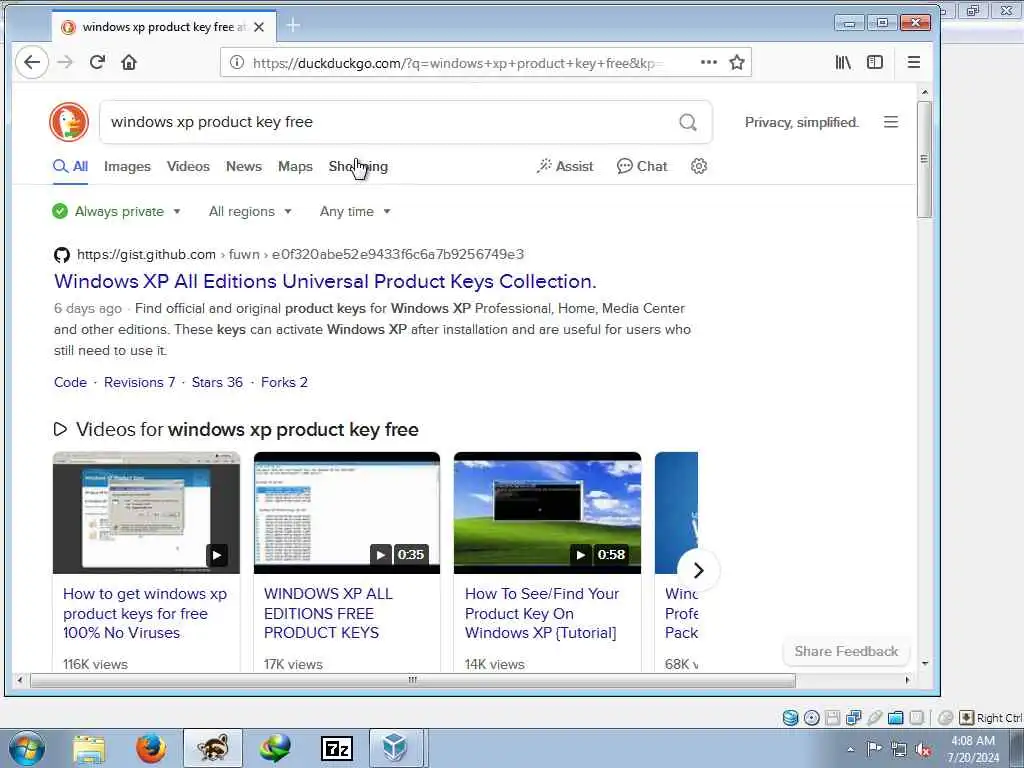The width and height of the screenshot is (1024, 768).
Task: Open the Revisions 7 sublink
Action: 140,382
